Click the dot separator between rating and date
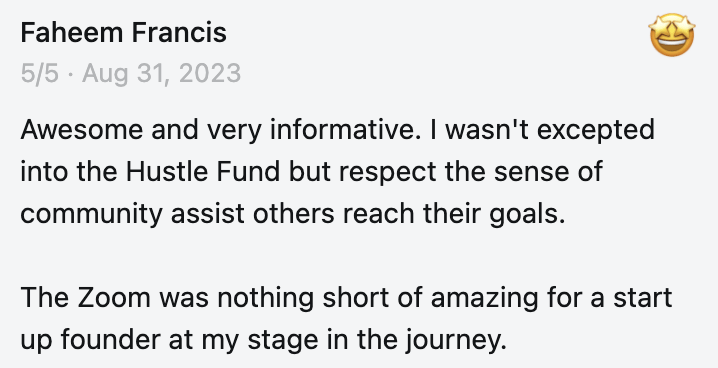Viewport: 718px width, 368px height. (70, 74)
